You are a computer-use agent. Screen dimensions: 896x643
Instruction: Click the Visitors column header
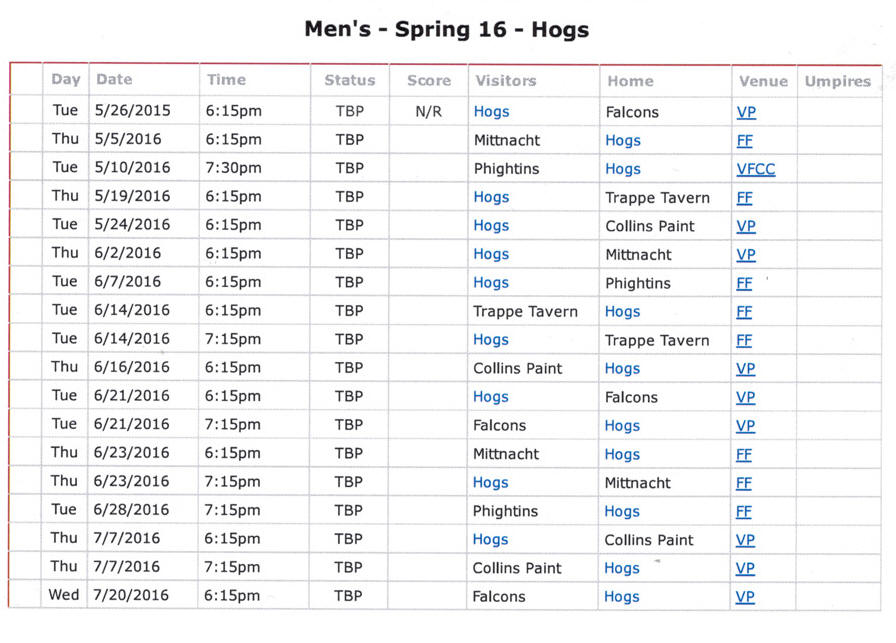click(x=506, y=81)
